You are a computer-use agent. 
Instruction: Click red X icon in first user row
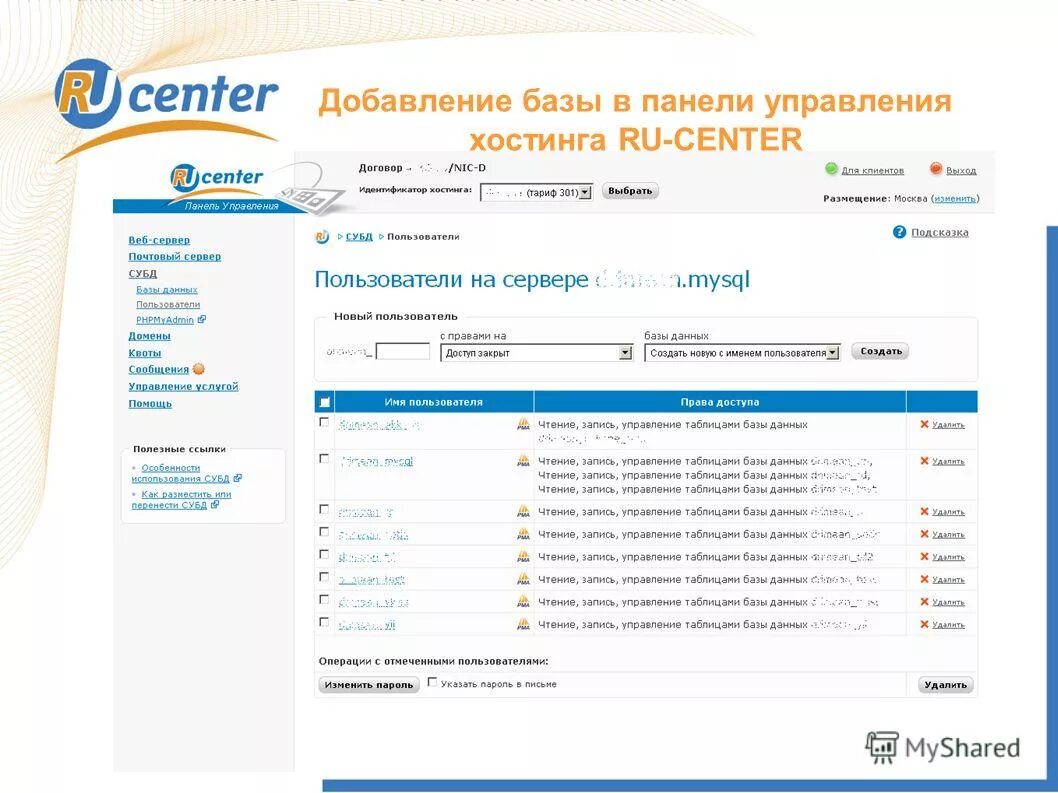point(924,425)
